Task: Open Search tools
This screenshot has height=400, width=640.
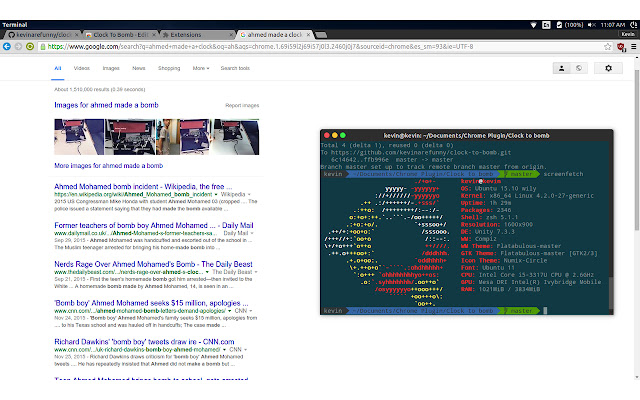Action: click(235, 68)
